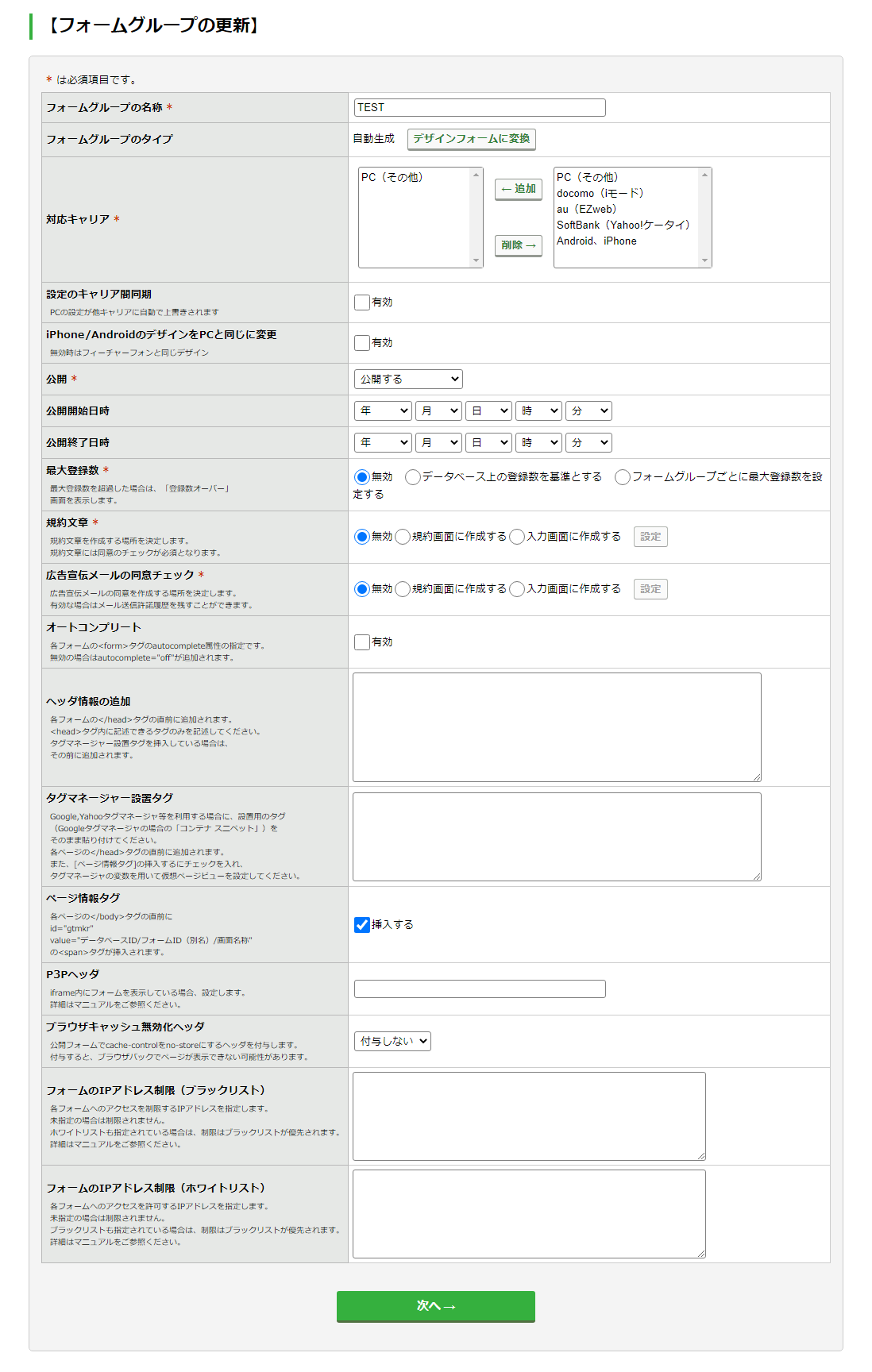Click the タグマネージャー設置タグ textarea
Viewport: 872px width, 1372px height.
(x=557, y=837)
